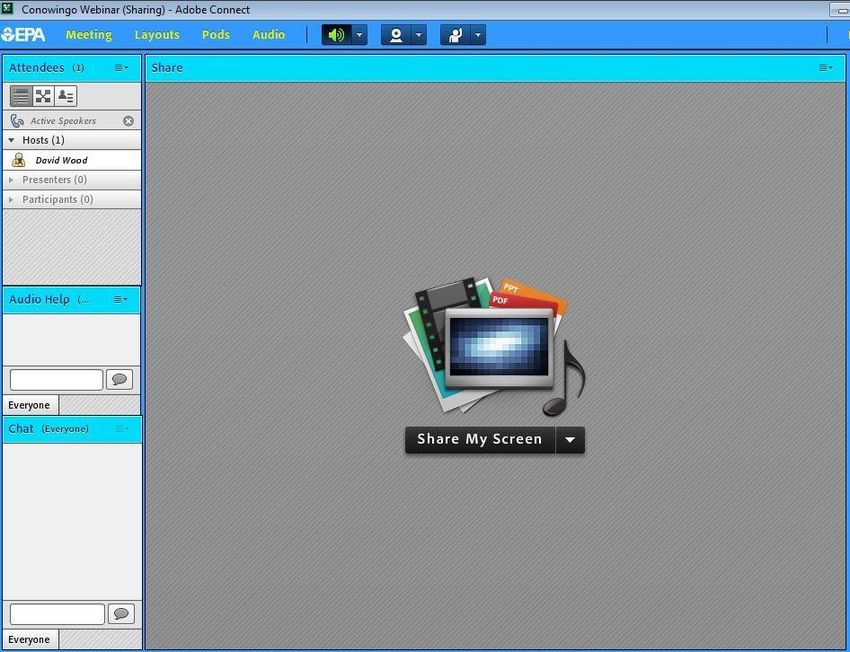Screen dimensions: 850x652
Task: Open Attendees pod options menu
Action: [x=121, y=68]
